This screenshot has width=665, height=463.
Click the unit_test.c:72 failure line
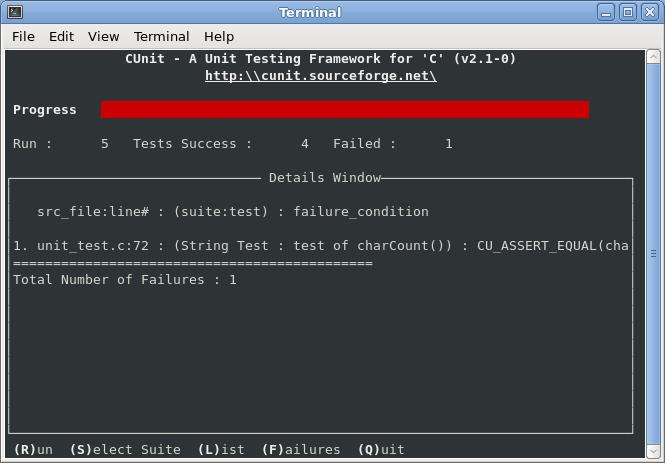tap(321, 246)
